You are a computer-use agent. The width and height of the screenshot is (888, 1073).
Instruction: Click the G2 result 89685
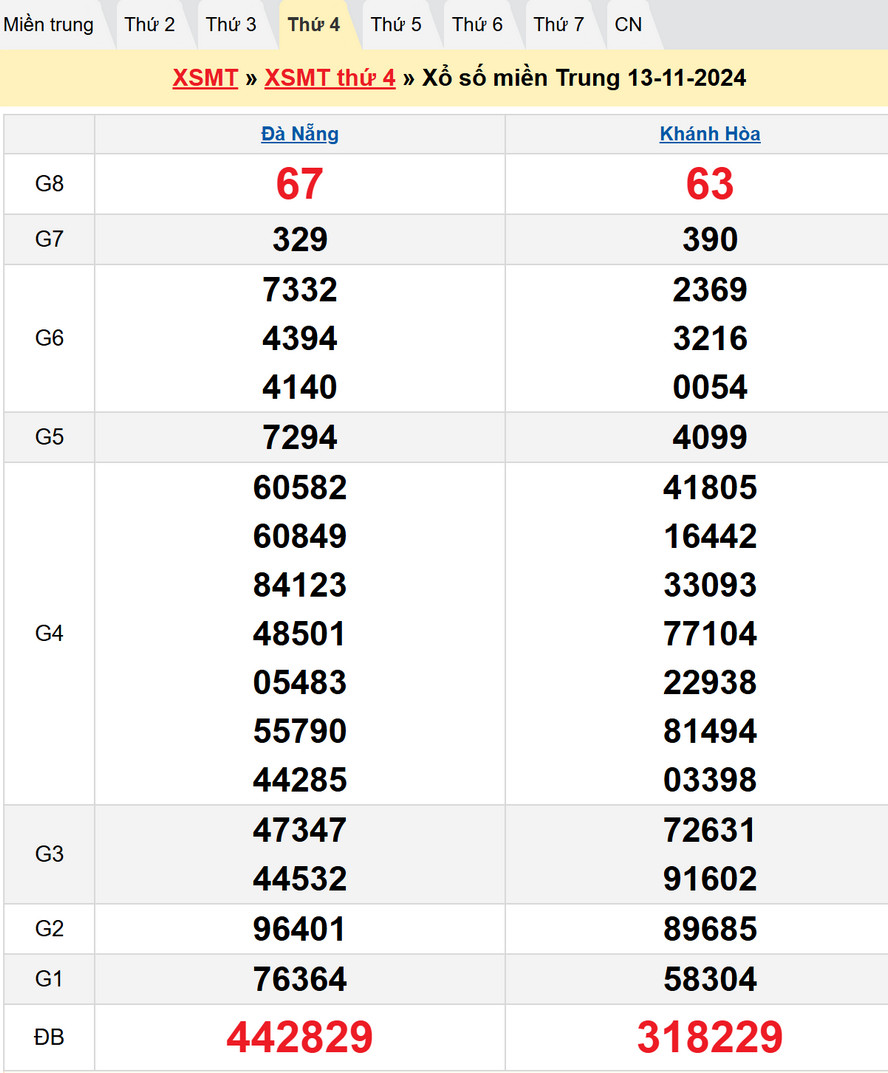tap(710, 929)
